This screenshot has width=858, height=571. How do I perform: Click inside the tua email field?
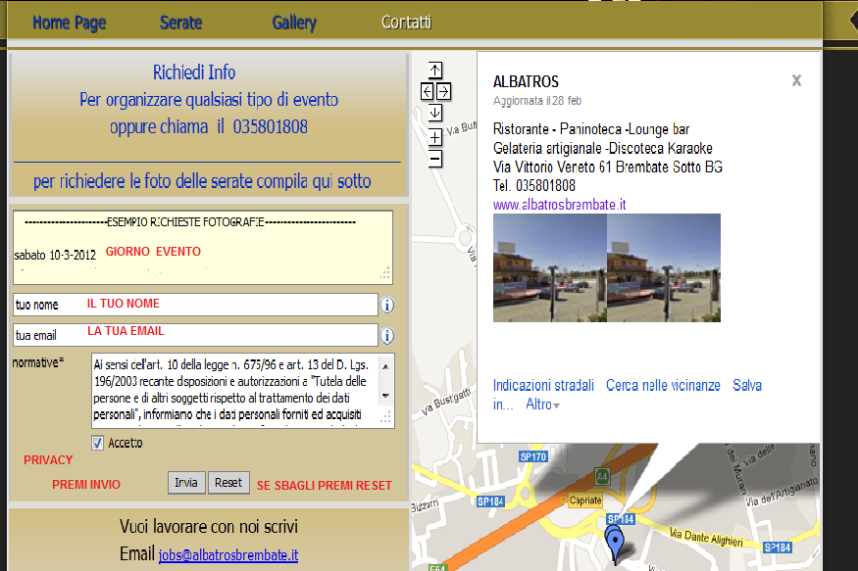tap(195, 335)
